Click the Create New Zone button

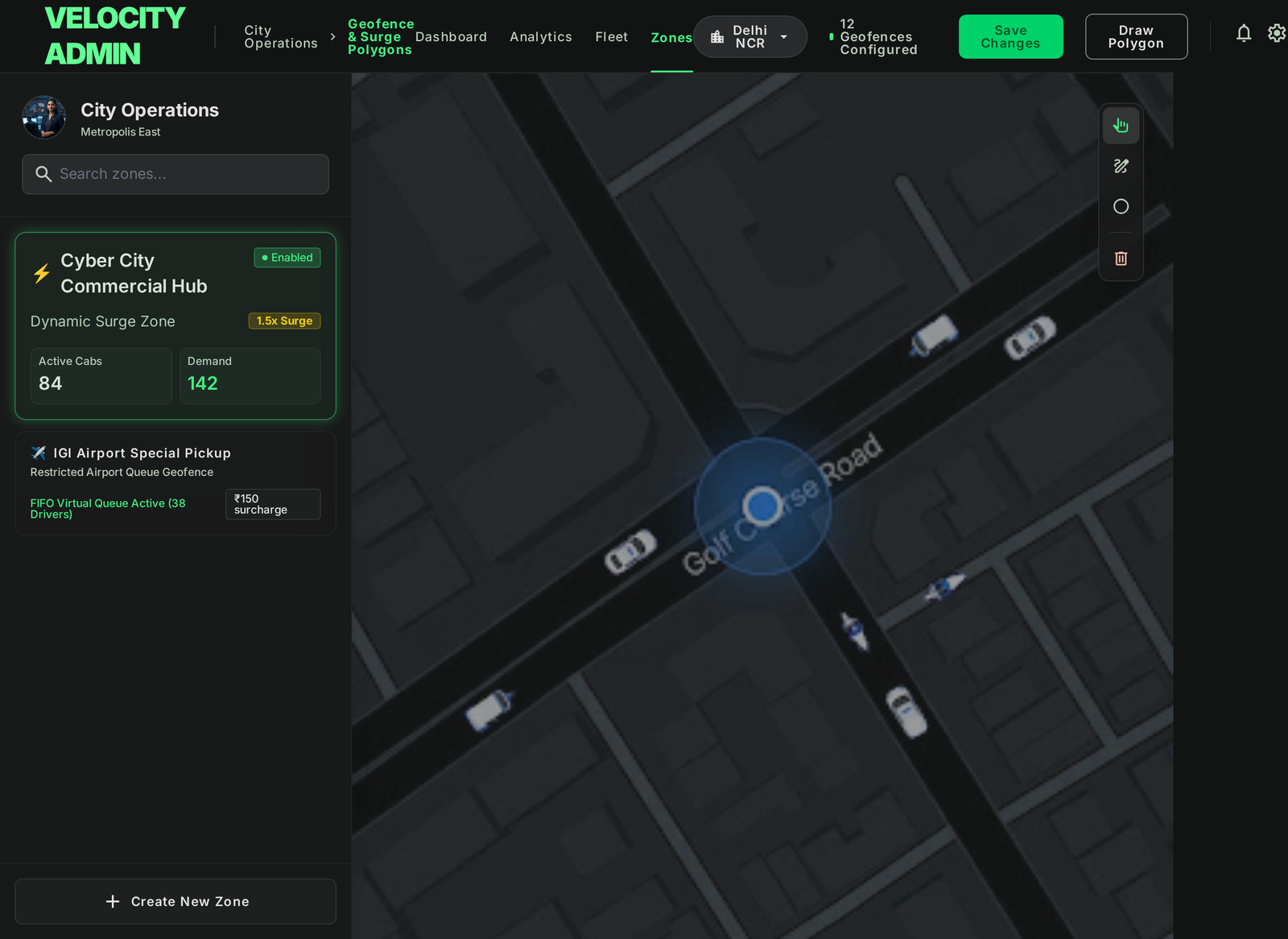click(175, 901)
